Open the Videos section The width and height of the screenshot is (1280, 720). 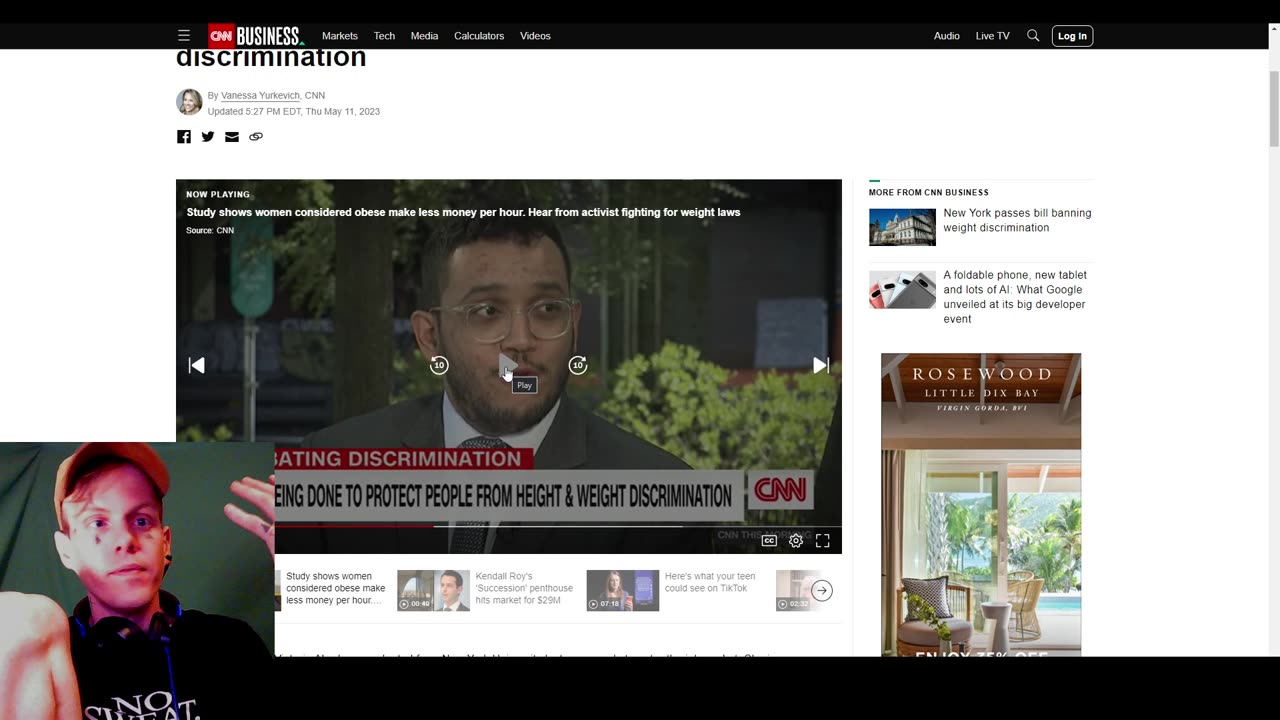pyautogui.click(x=535, y=36)
